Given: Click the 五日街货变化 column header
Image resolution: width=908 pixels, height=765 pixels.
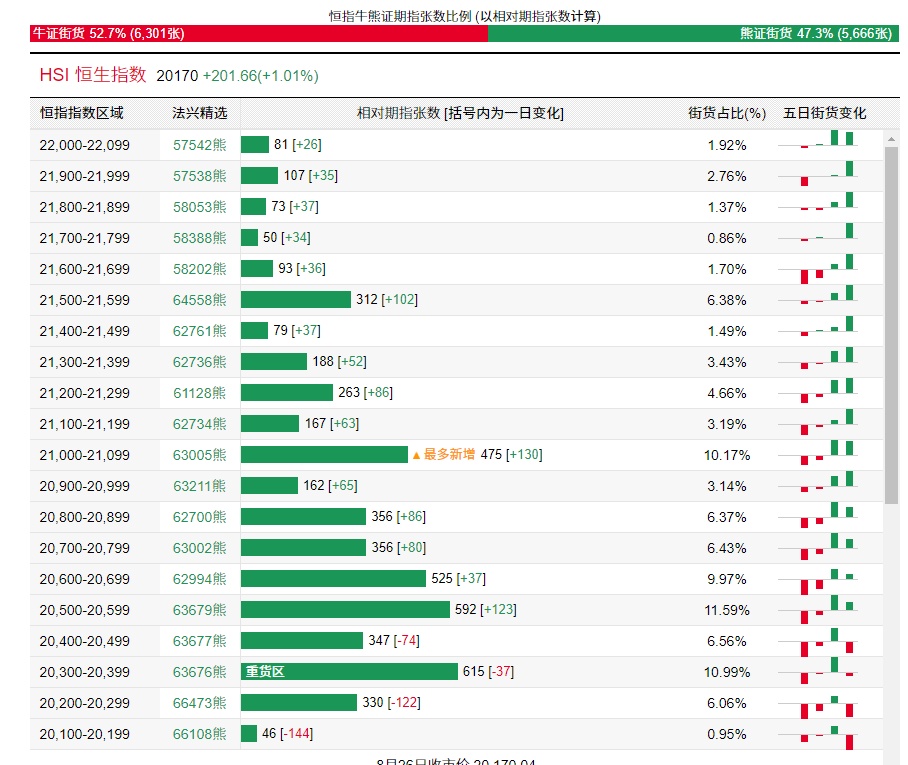Looking at the screenshot, I should 825,113.
